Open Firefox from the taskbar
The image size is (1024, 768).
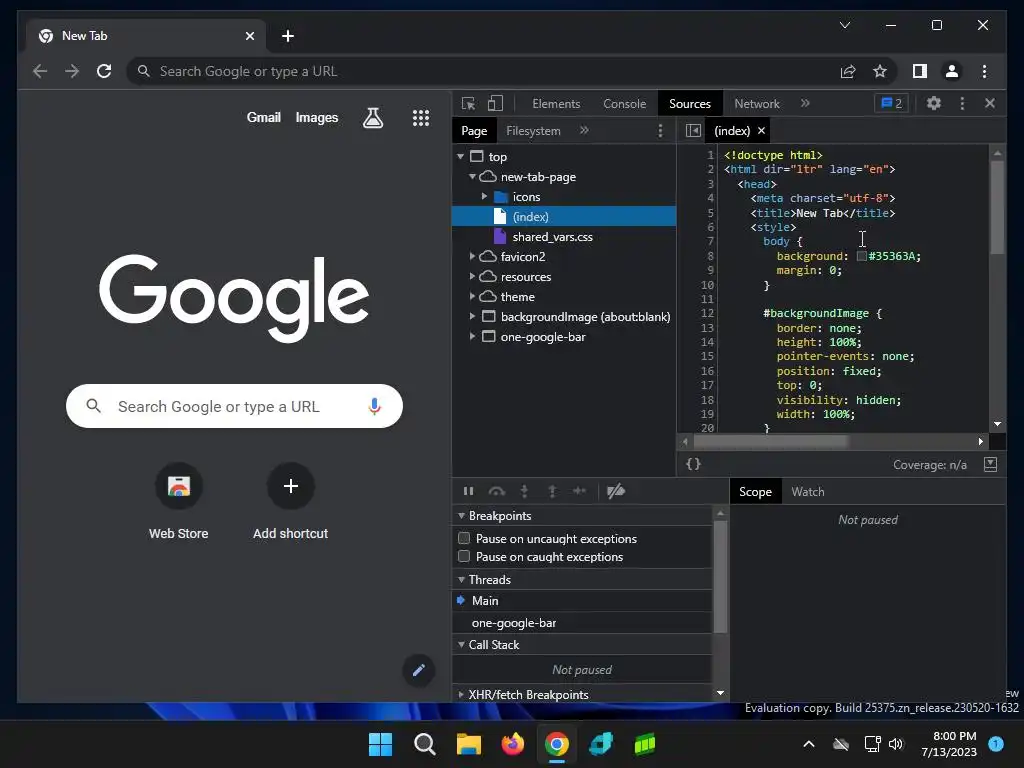(513, 744)
